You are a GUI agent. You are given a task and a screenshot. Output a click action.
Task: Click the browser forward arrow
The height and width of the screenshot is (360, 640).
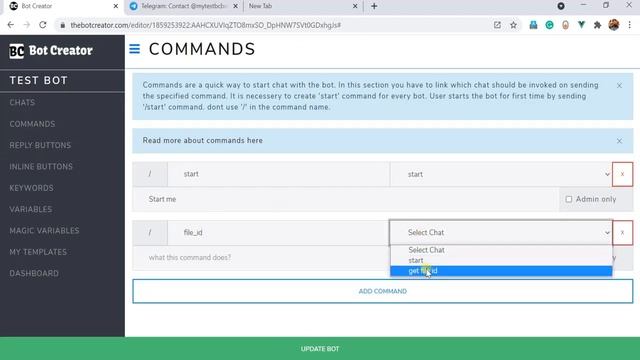pyautogui.click(x=27, y=25)
